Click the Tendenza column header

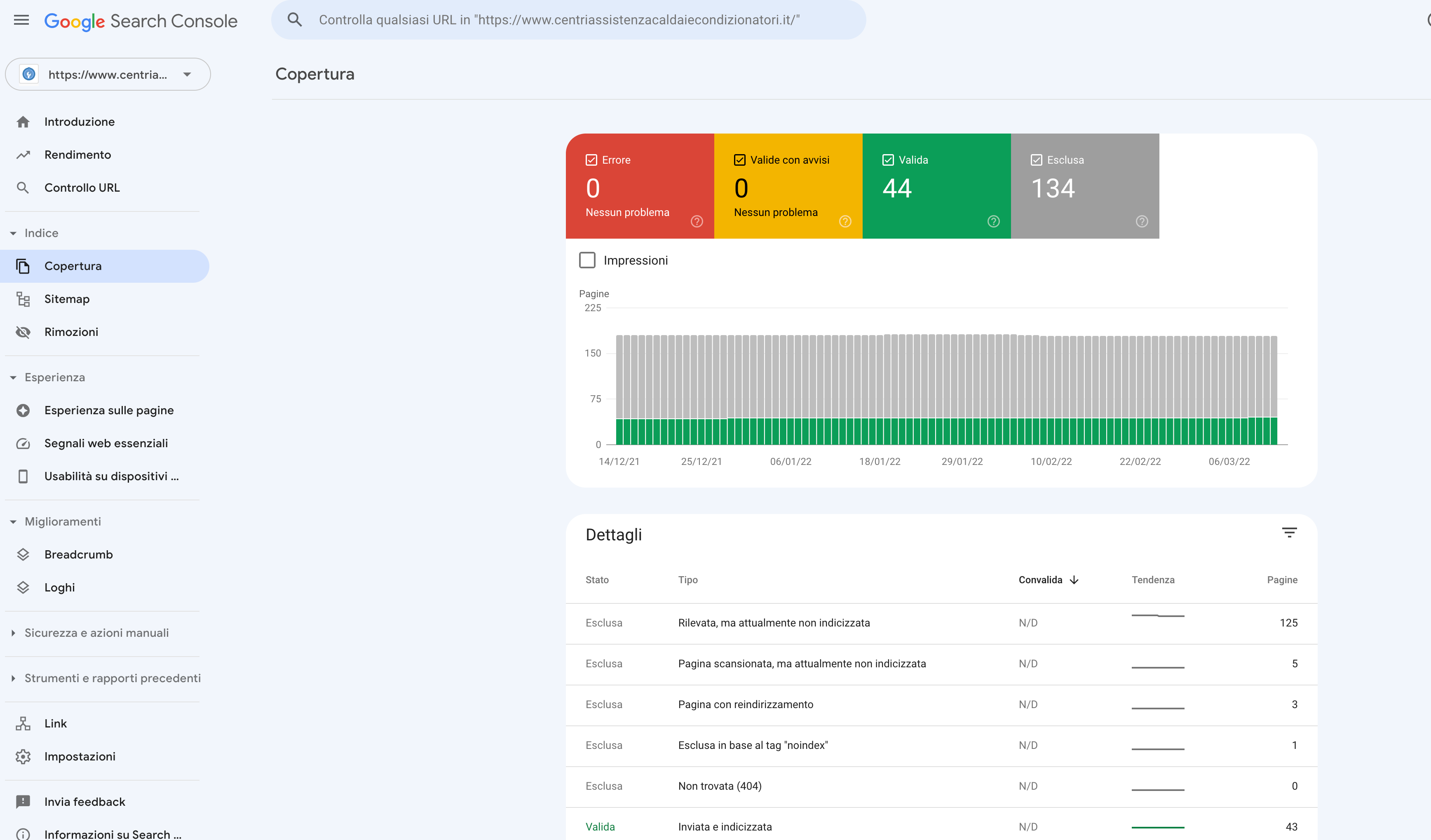[x=1153, y=580]
